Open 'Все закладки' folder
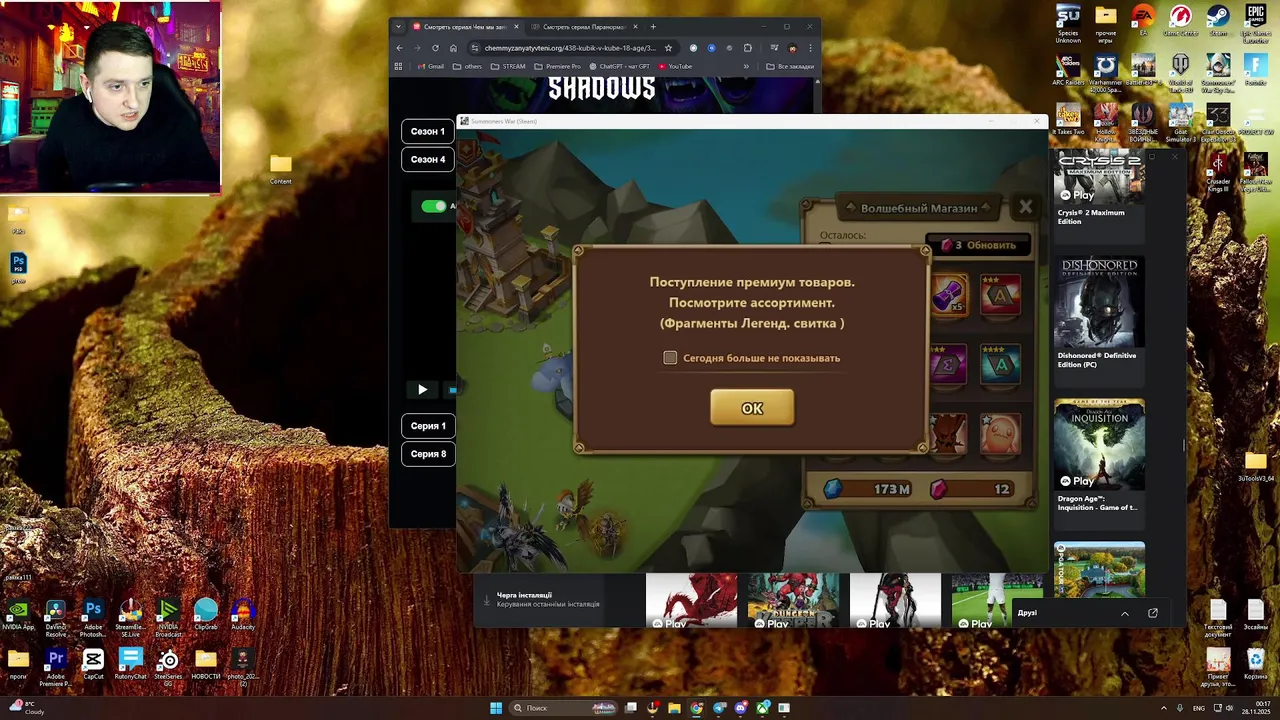1280x720 pixels. coord(789,67)
